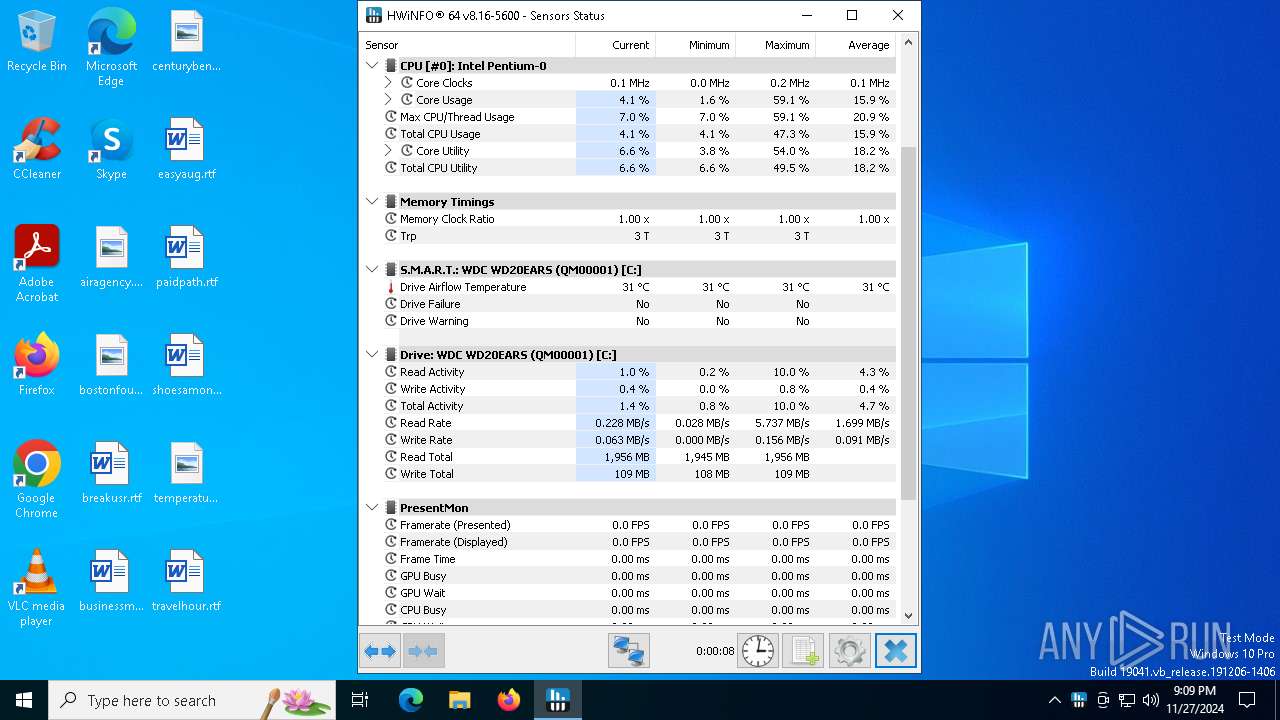The height and width of the screenshot is (720, 1280).
Task: Collapse the CPU [#0]: Intel Pentium-0 group
Action: 372,66
